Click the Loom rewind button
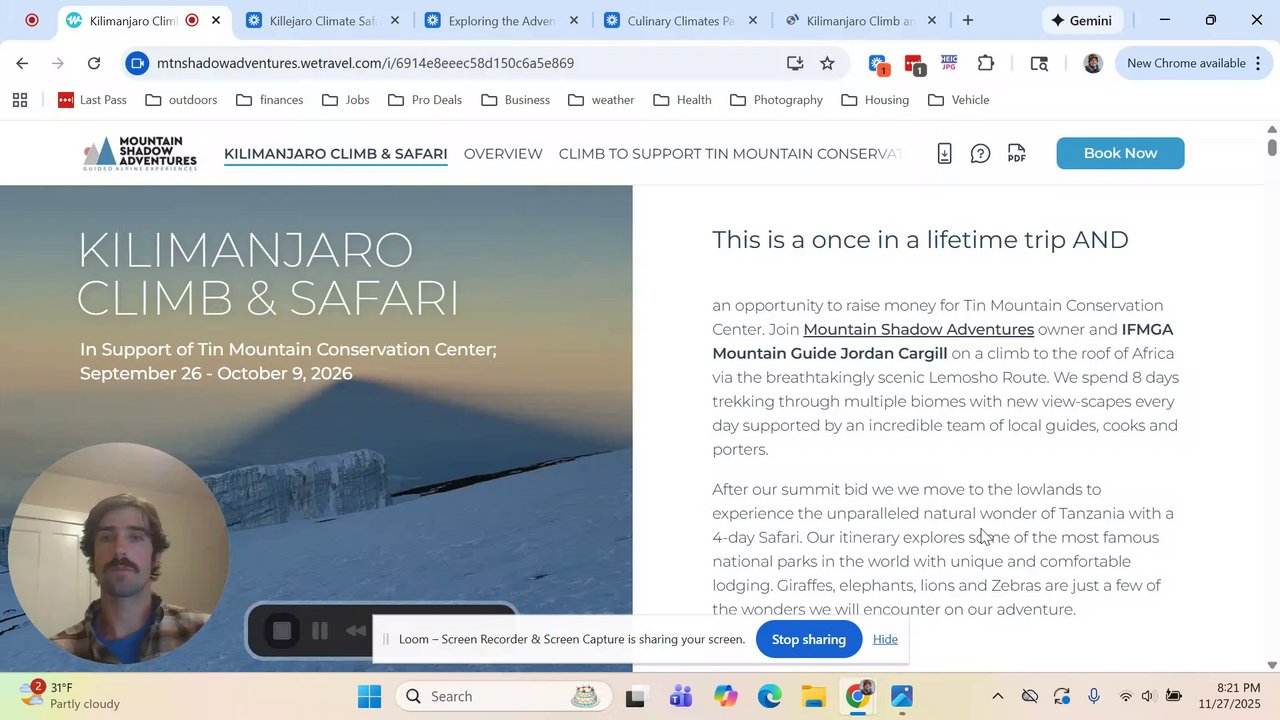 pyautogui.click(x=356, y=631)
